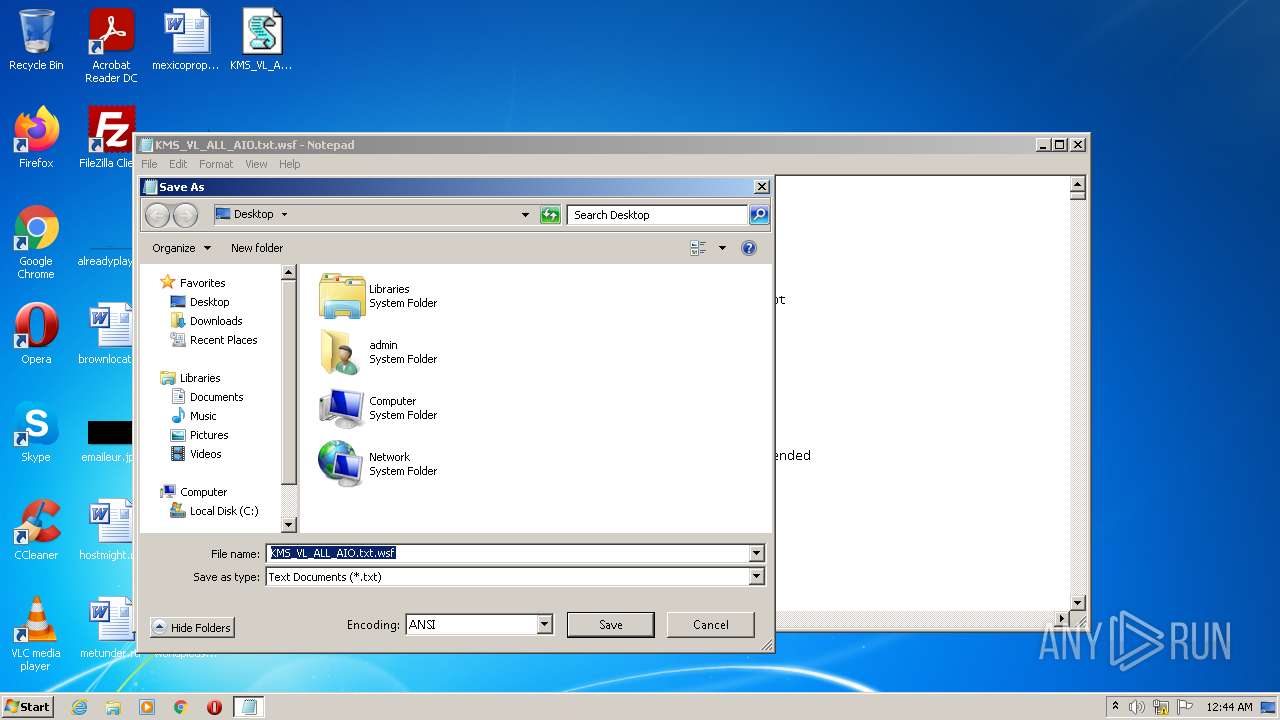Launch Acrobat Reader DC from desktop
Image resolution: width=1280 pixels, height=720 pixels.
click(x=111, y=46)
